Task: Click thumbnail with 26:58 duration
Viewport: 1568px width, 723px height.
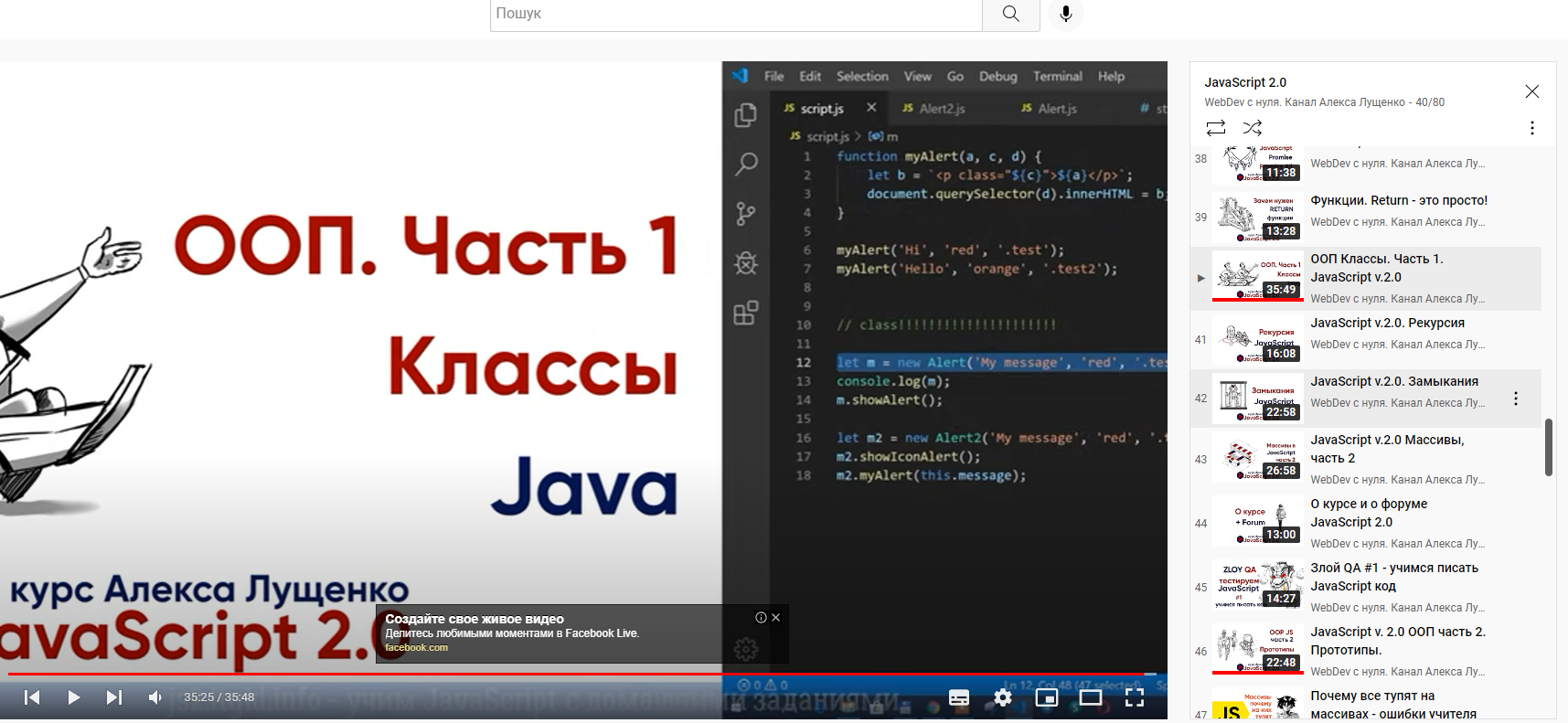Action: (1258, 458)
